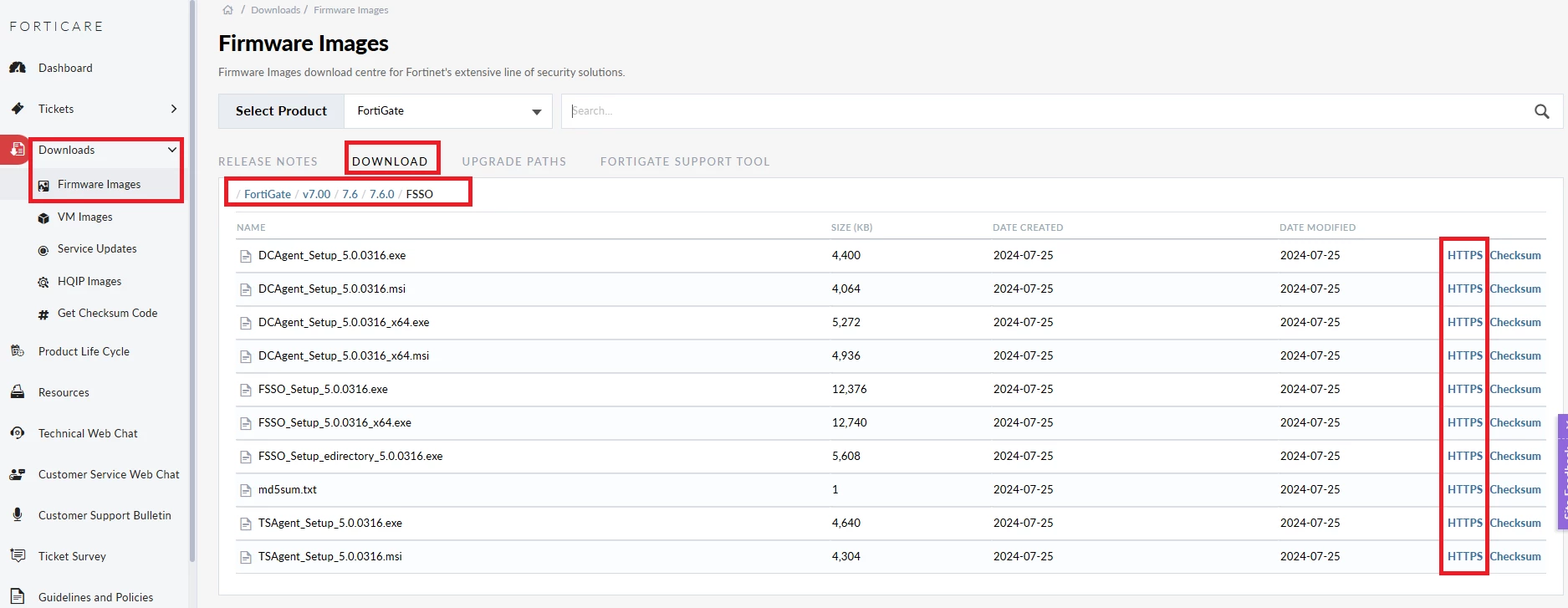Click the Customer Service Web Chat icon
The image size is (1568, 608).
[x=18, y=474]
